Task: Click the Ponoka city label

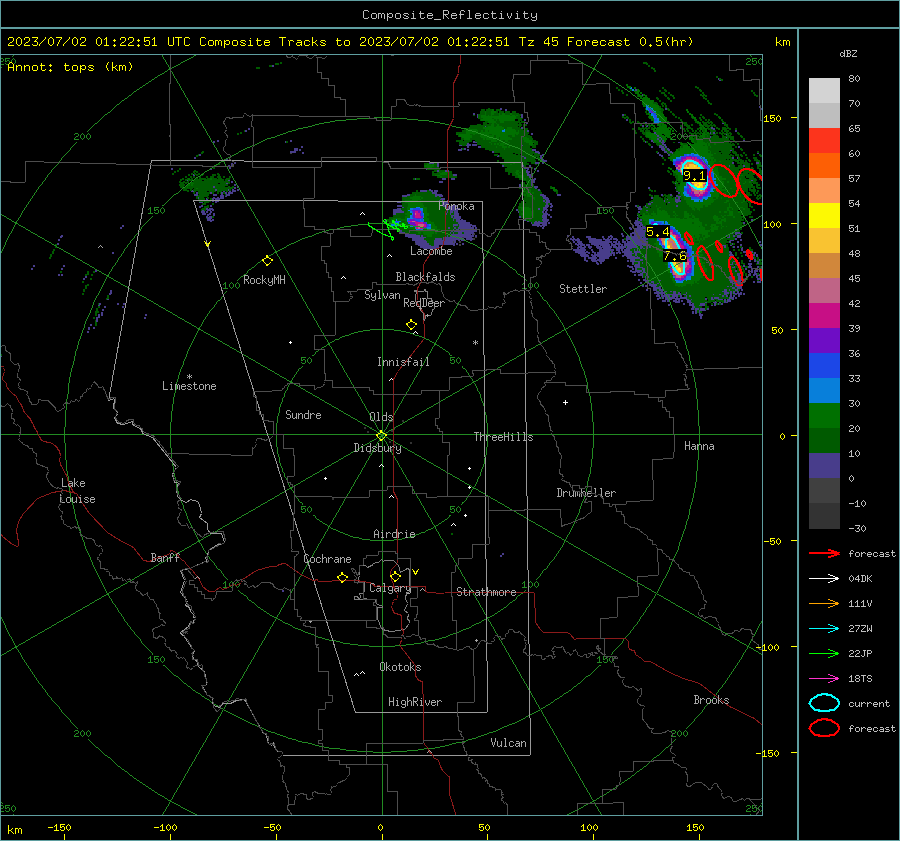Action: click(456, 206)
